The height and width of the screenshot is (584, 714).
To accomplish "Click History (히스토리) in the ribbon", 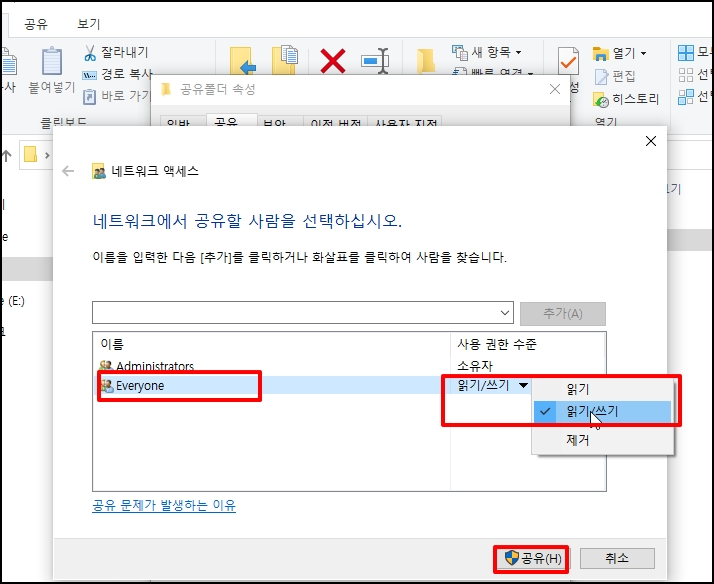I will (x=626, y=99).
